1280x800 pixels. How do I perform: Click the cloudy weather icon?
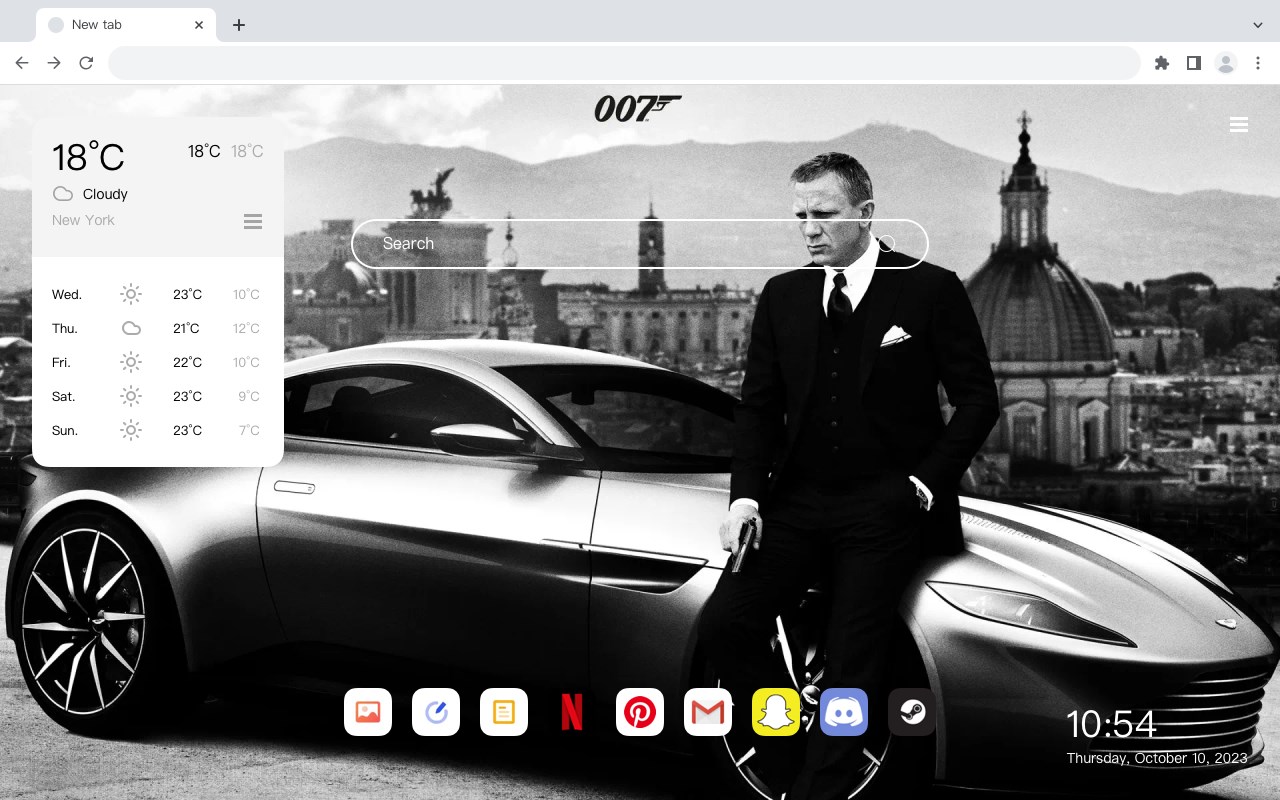click(63, 194)
